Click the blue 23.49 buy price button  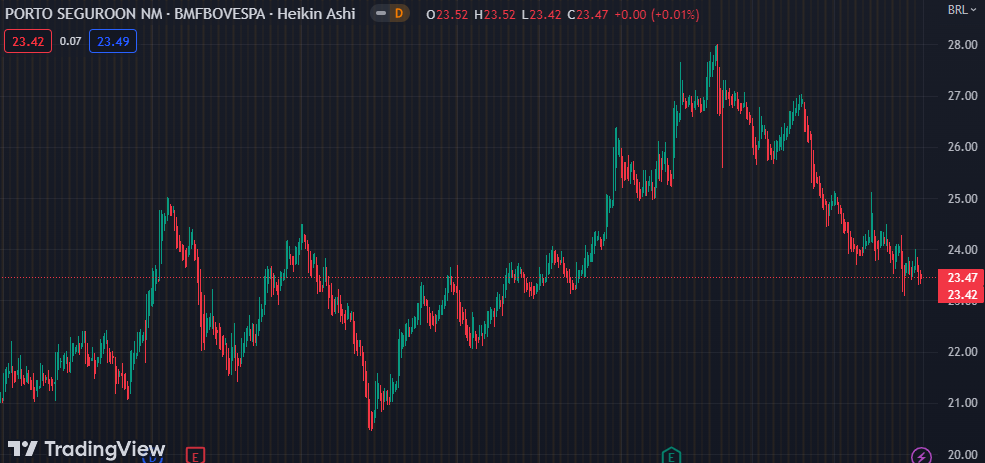pyautogui.click(x=113, y=41)
